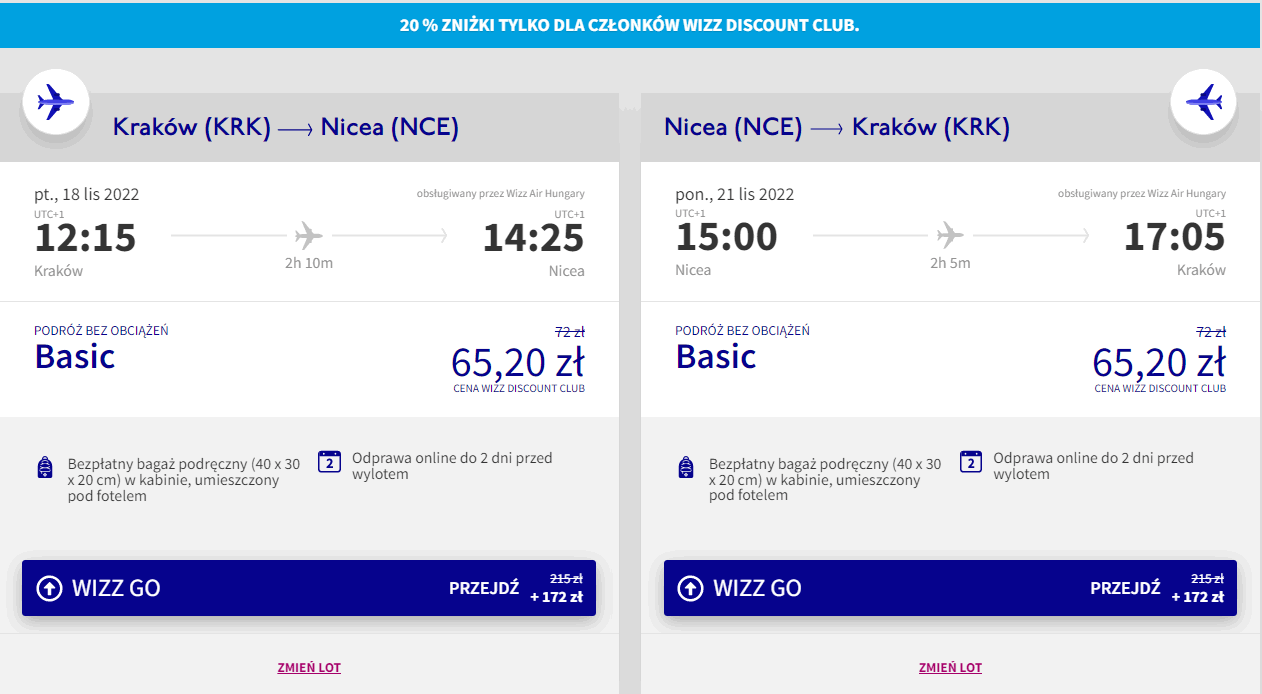Screen dimensions: 1262x694
Task: Click the upgrade arrow icon in return WIZZ GO
Action: tap(690, 588)
